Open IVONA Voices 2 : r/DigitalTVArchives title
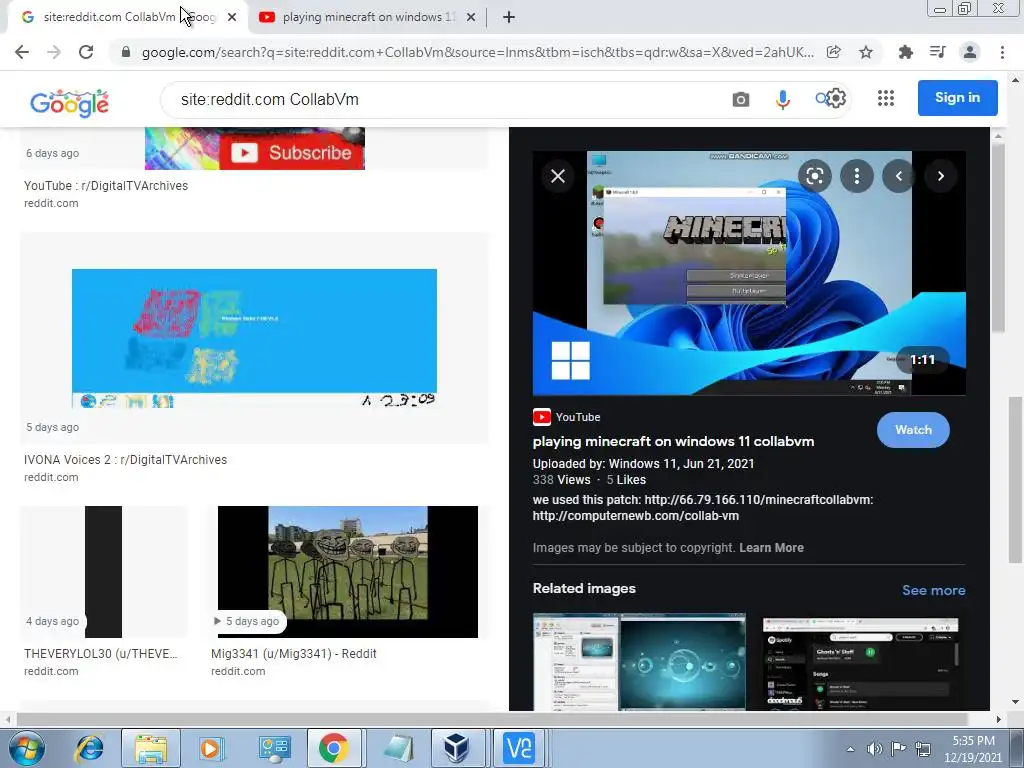Image resolution: width=1024 pixels, height=768 pixels. coord(125,460)
